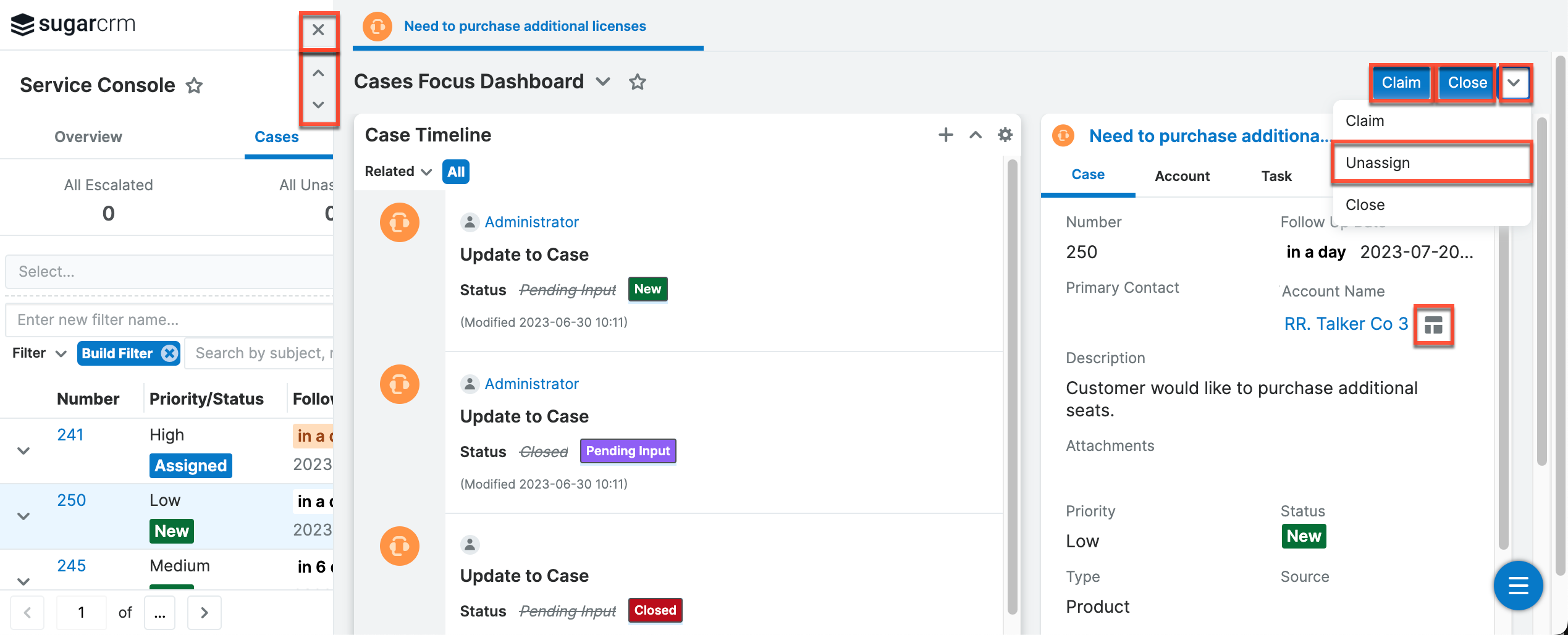Viewport: 1568px width, 635px height.
Task: Remove the Build Filter chip via its X icon
Action: 168,353
